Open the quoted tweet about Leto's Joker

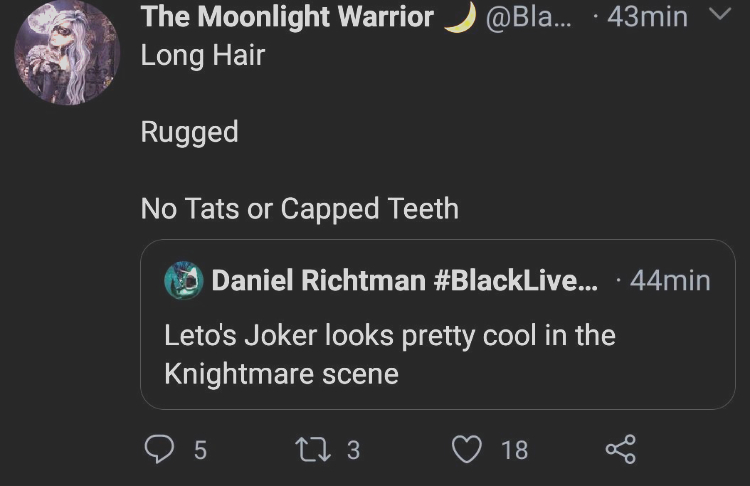[437, 354]
